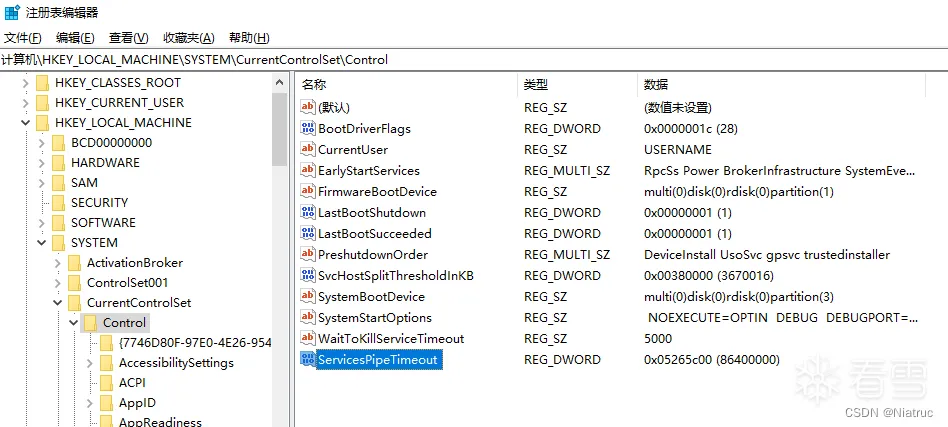948x427 pixels.
Task: Click the folder icon of HKEY_CLASSES_ROOT
Action: point(42,83)
